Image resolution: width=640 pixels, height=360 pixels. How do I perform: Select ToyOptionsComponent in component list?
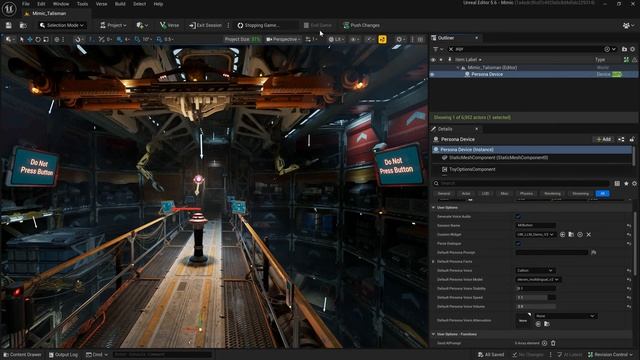point(472,169)
